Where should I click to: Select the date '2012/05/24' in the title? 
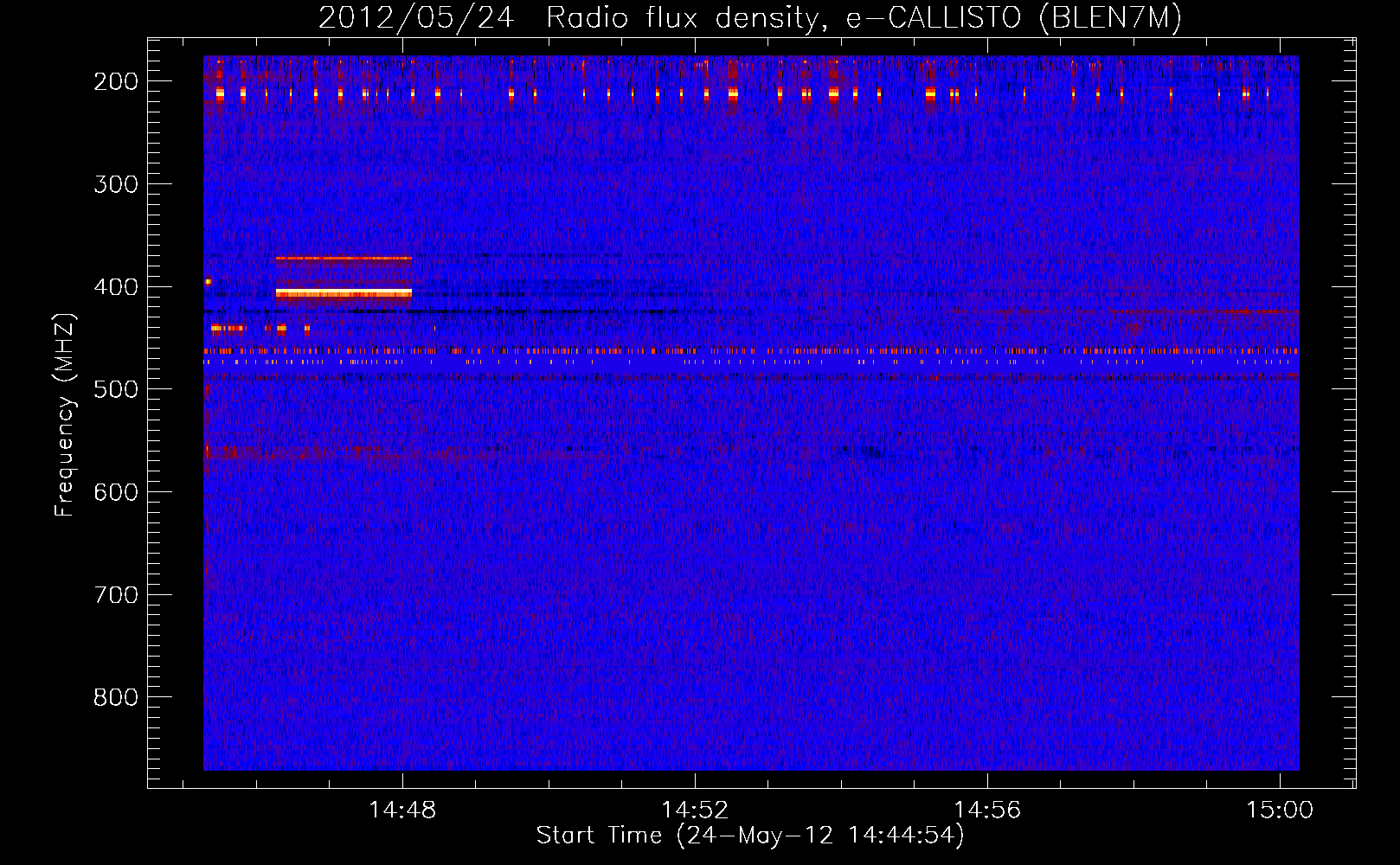pyautogui.click(x=416, y=18)
